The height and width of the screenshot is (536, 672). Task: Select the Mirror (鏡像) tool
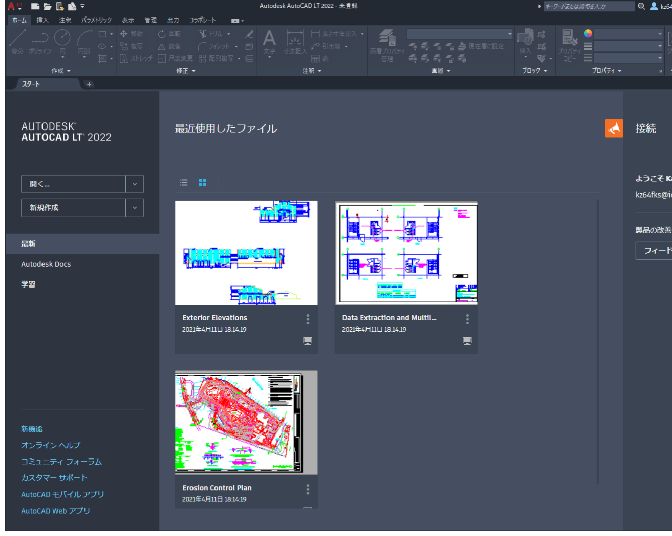pyautogui.click(x=169, y=46)
